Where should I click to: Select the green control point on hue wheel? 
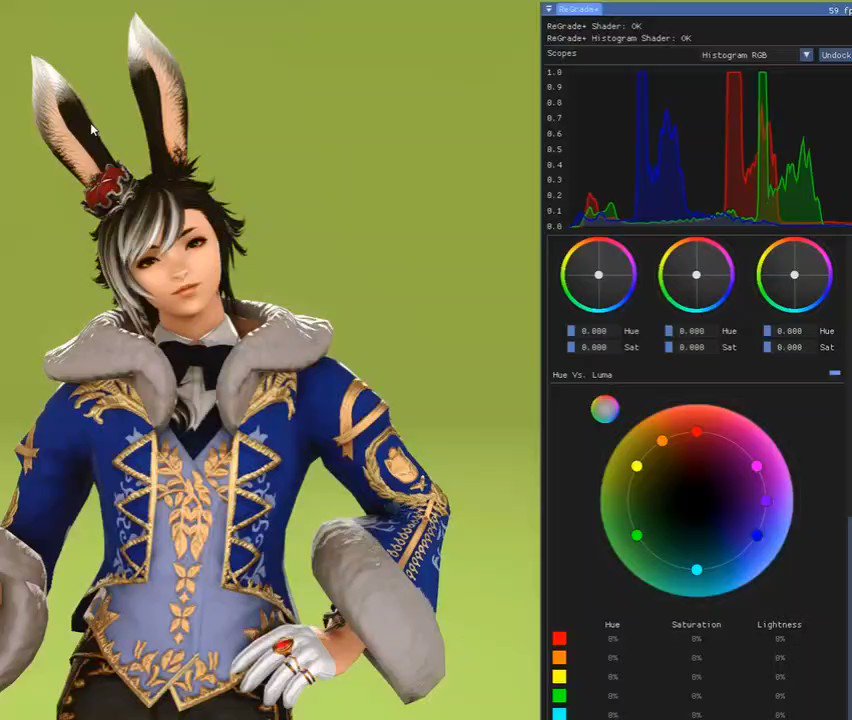pos(637,536)
